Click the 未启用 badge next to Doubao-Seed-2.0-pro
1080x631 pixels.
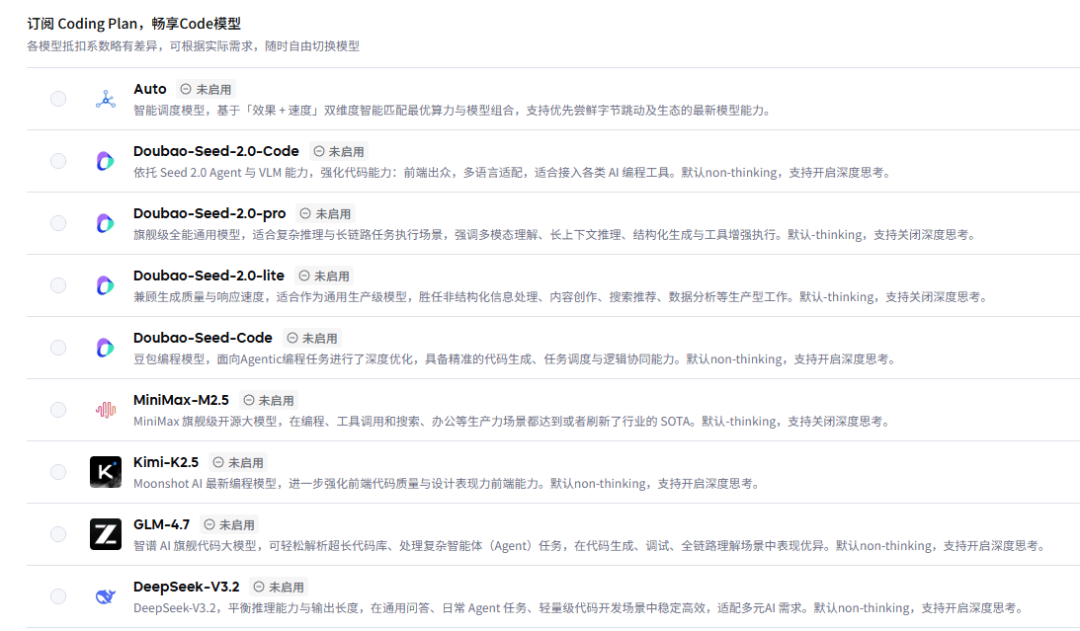pos(325,214)
